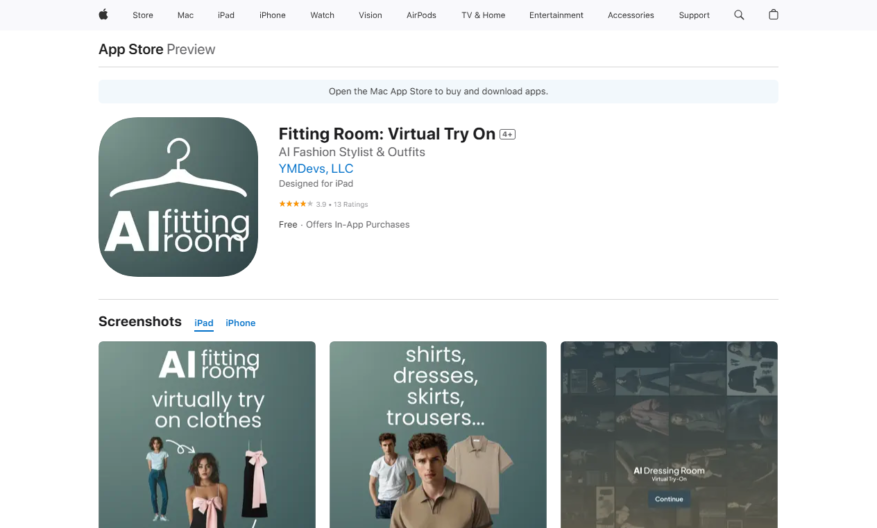Image resolution: width=877 pixels, height=528 pixels.
Task: Open the Mac menu item
Action: coord(185,15)
